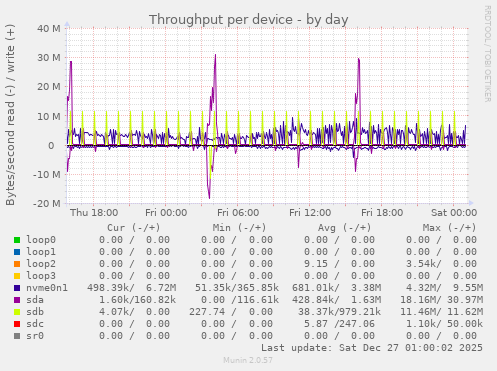Click the orange loop2 legend swatch
This screenshot has height=371, width=497.
(17, 264)
